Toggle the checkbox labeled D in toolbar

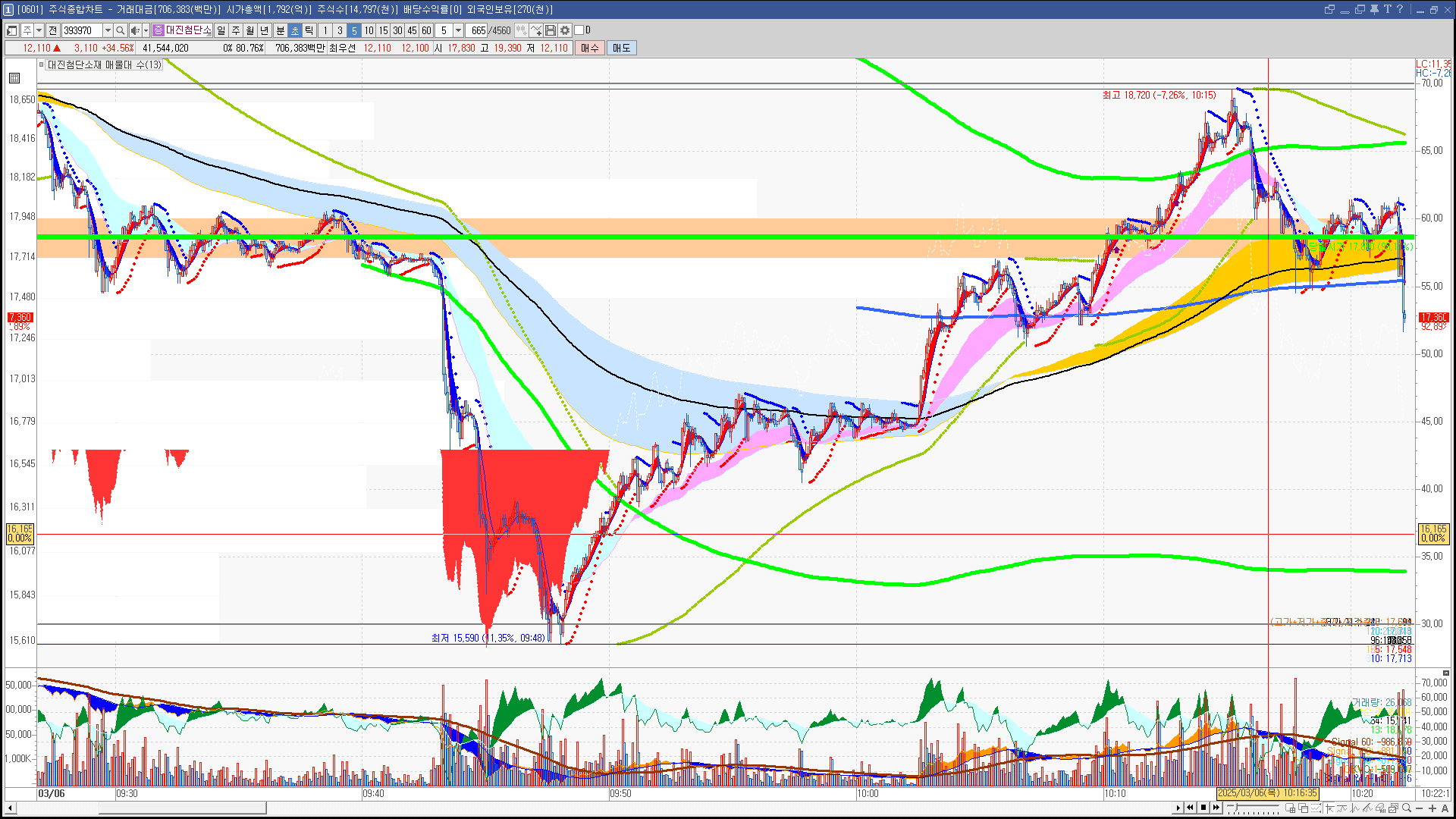point(579,30)
